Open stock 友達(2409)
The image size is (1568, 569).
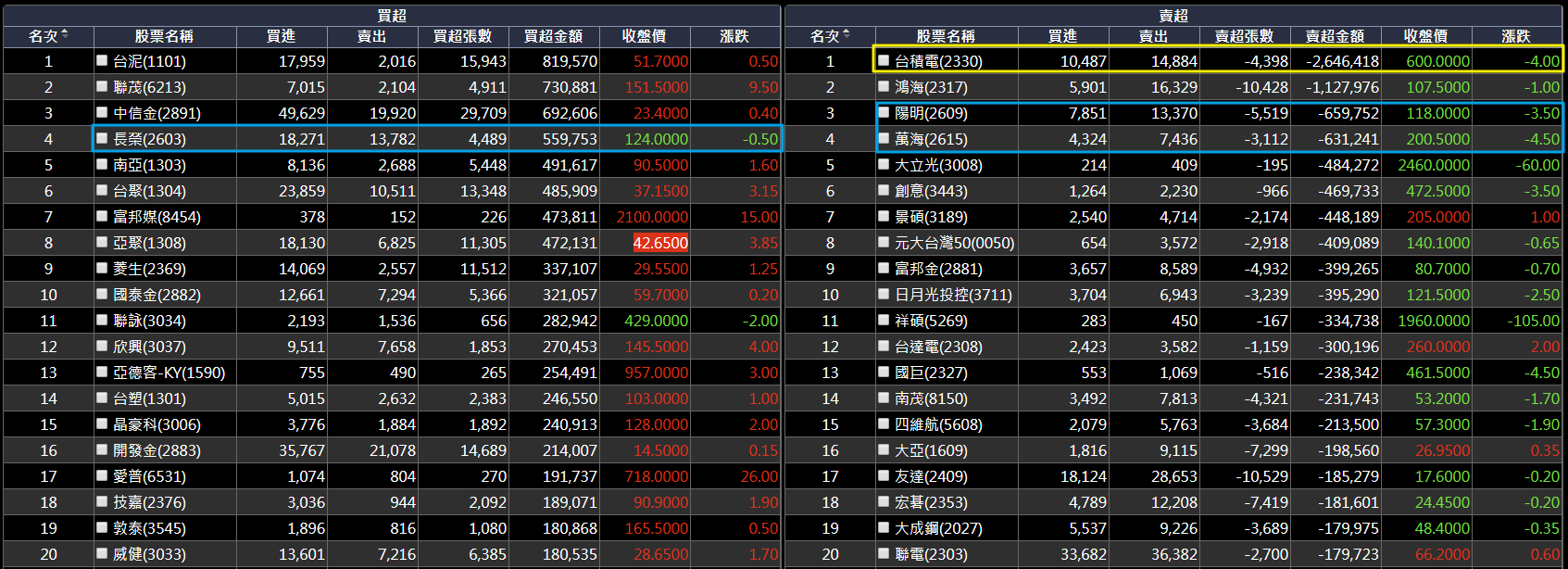pyautogui.click(x=931, y=476)
